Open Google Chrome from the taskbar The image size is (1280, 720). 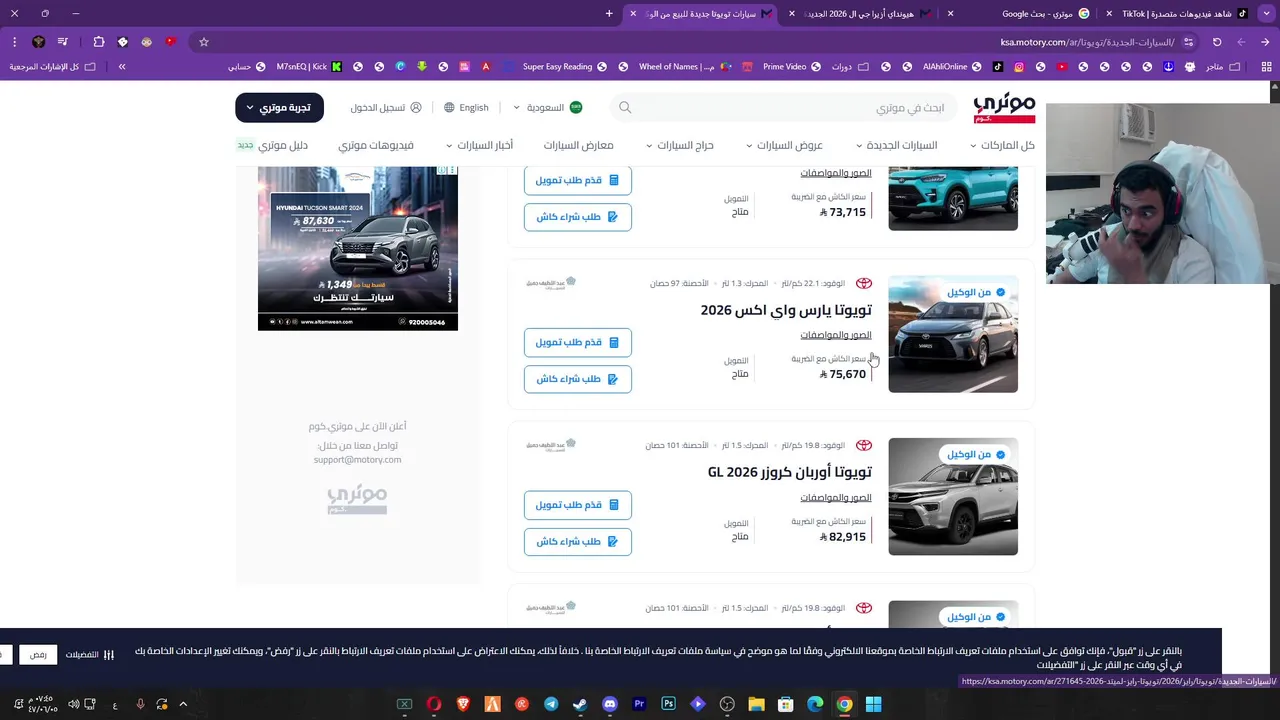tap(844, 704)
